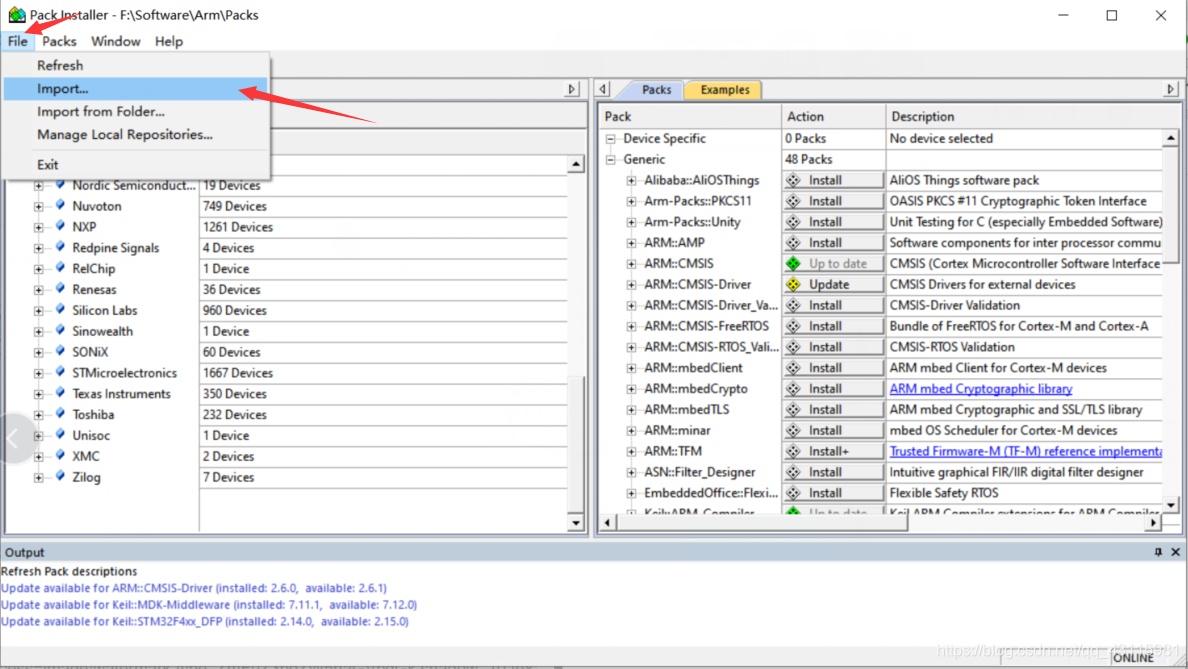Click the green up-to-date diamond for ARM::CMSIS
1188x669 pixels.
point(793,264)
